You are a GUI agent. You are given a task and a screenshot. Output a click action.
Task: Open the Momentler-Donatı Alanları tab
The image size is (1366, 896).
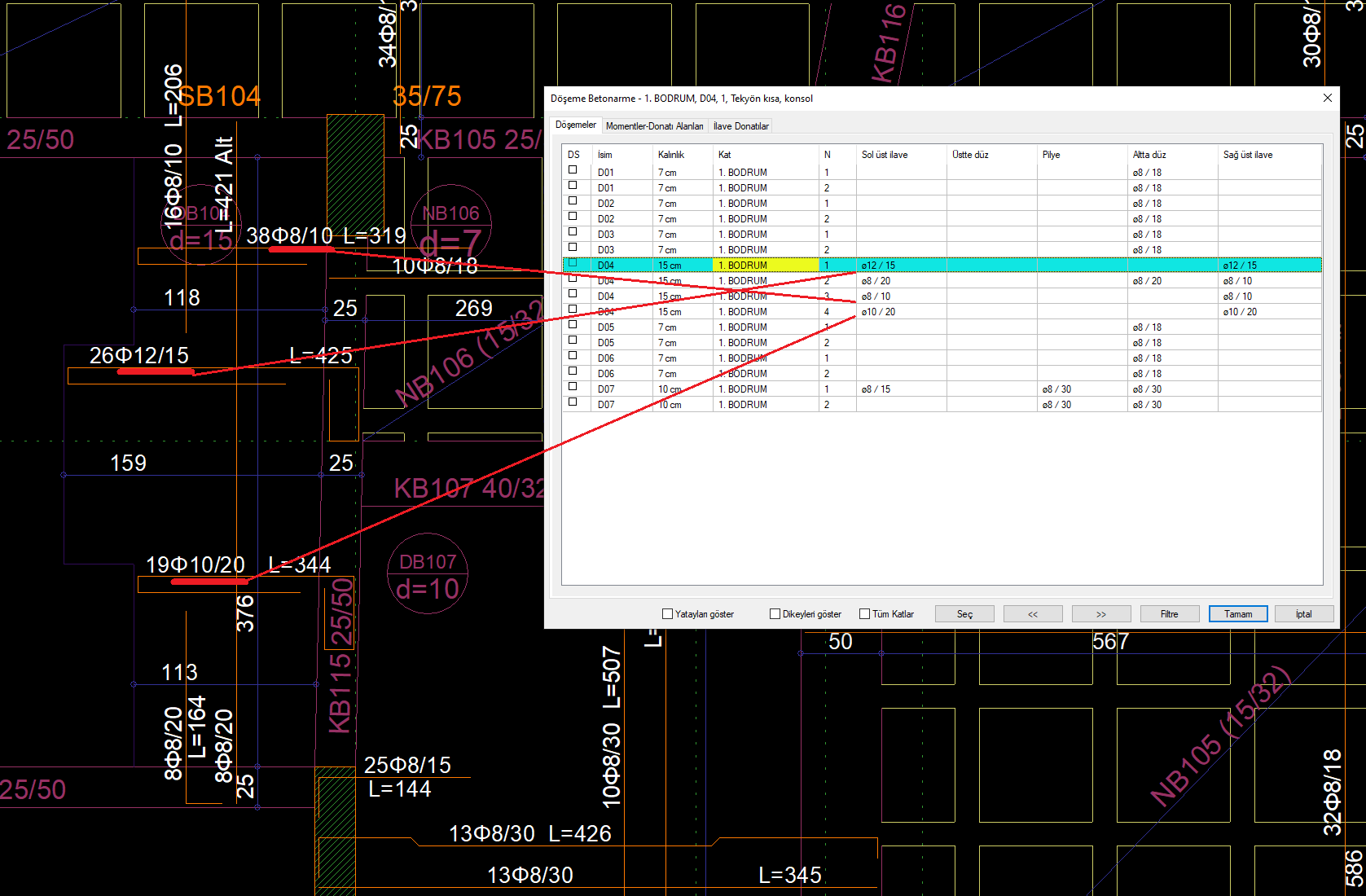654,126
